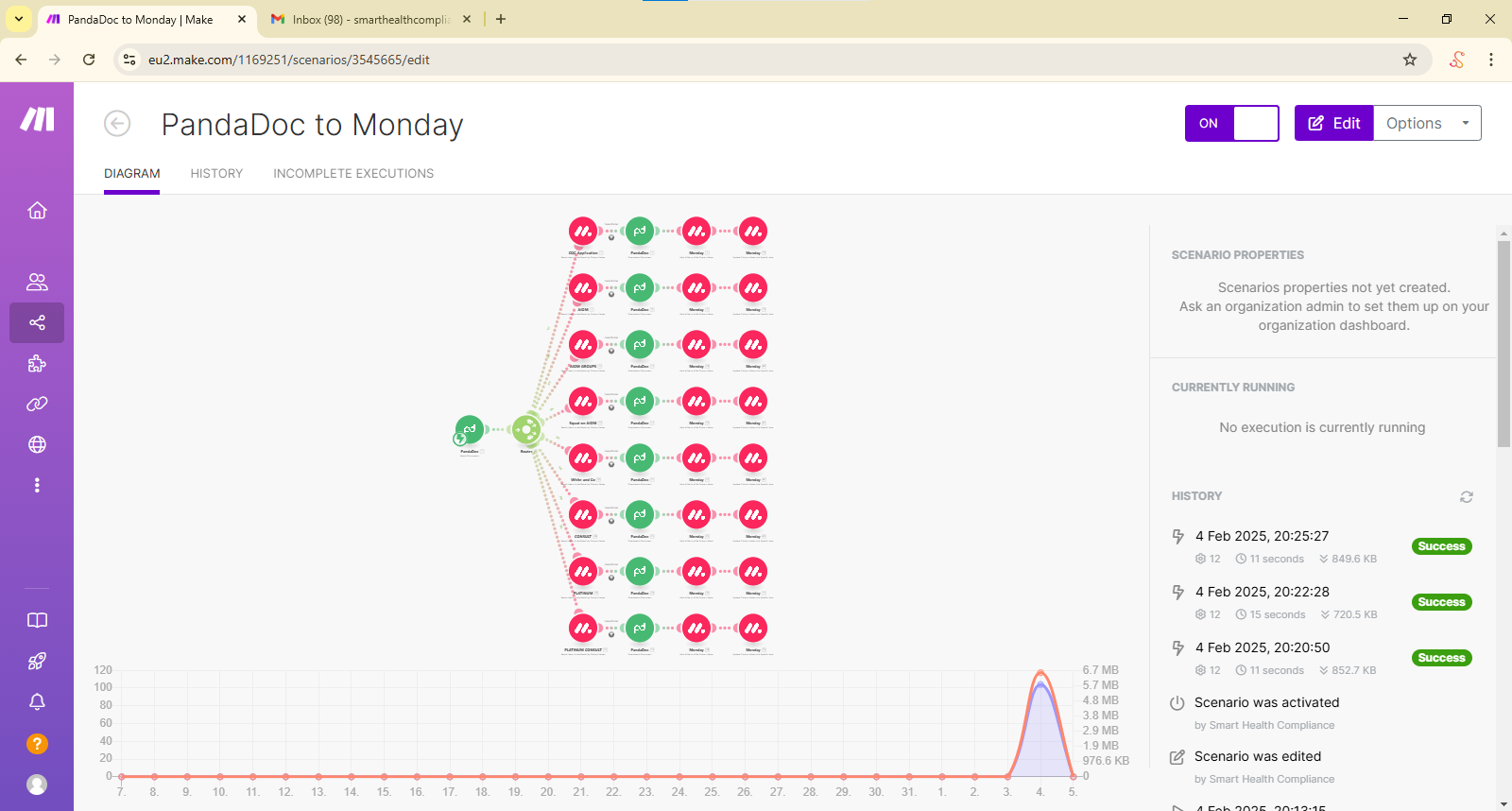Open the 4 Feb 2025, 20:25:27 execution
The width and height of the screenshot is (1512, 811).
[x=1262, y=536]
